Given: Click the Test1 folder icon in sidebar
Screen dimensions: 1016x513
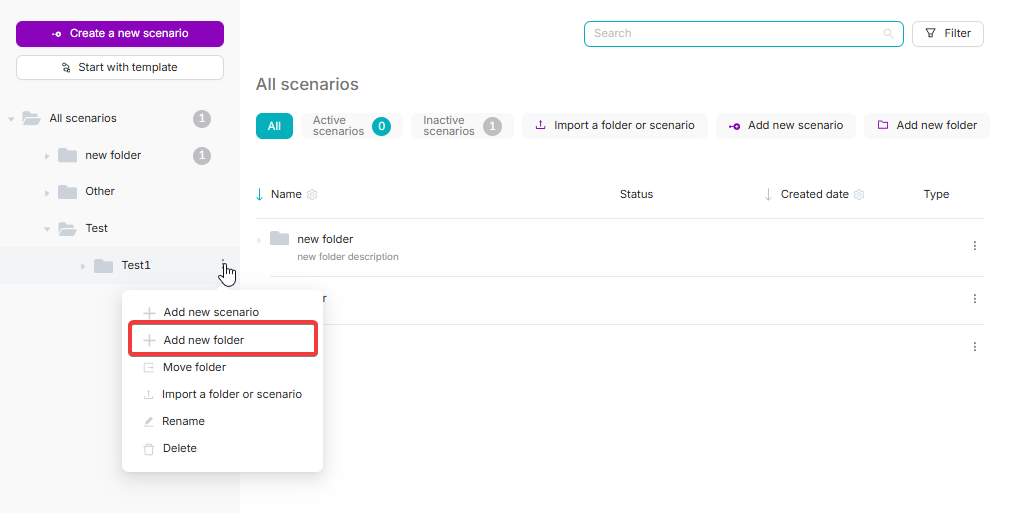Looking at the screenshot, I should click(103, 265).
